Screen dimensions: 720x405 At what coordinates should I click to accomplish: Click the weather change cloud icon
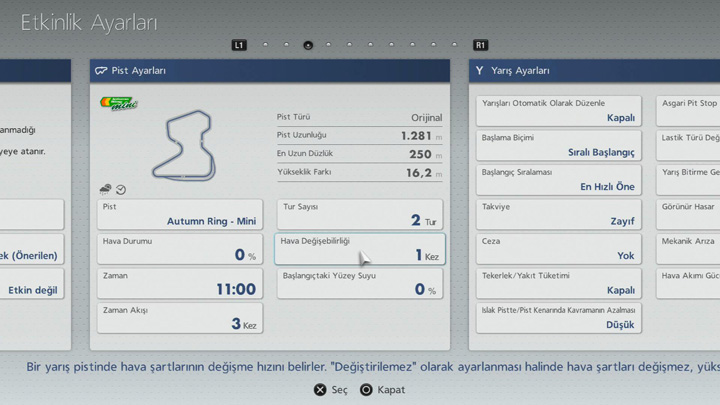coord(106,189)
